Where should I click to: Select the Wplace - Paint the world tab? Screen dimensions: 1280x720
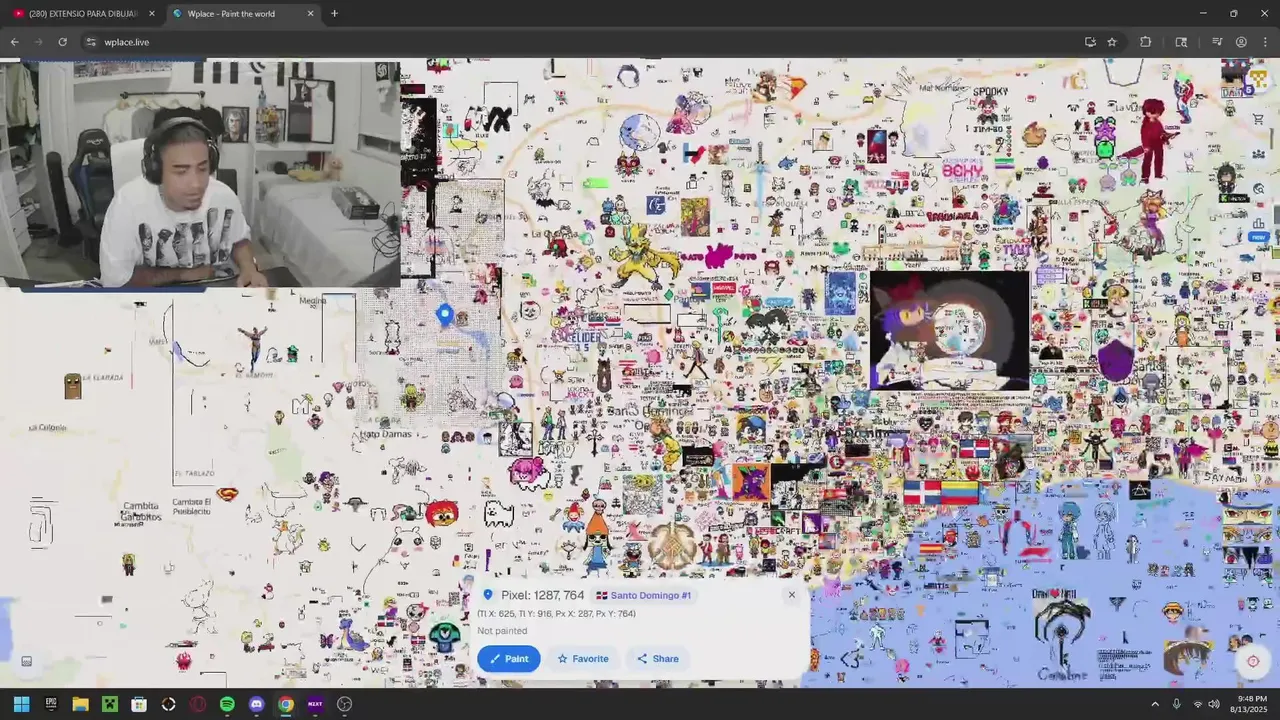(242, 14)
